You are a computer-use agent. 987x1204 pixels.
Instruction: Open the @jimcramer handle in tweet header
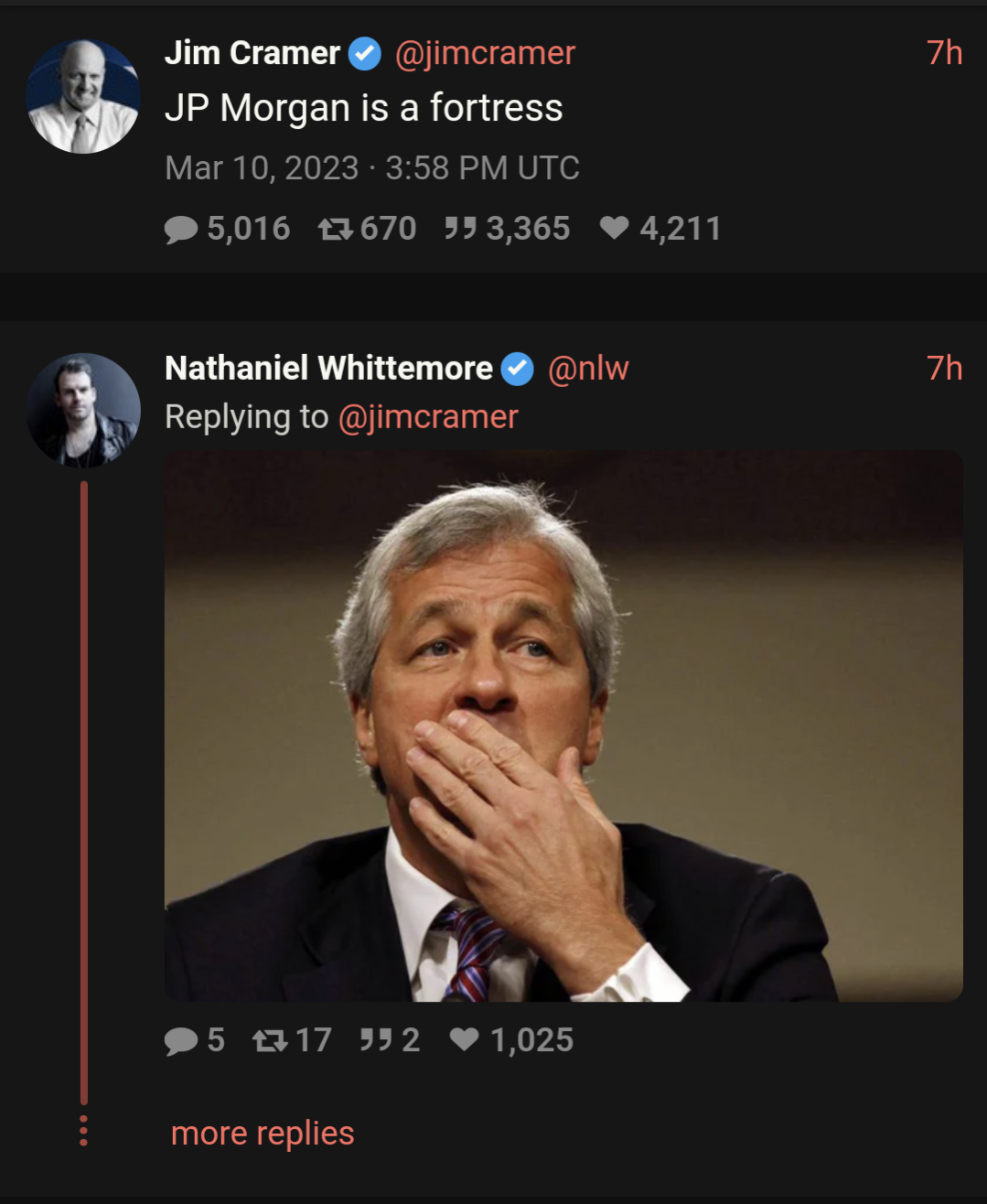pyautogui.click(x=485, y=54)
